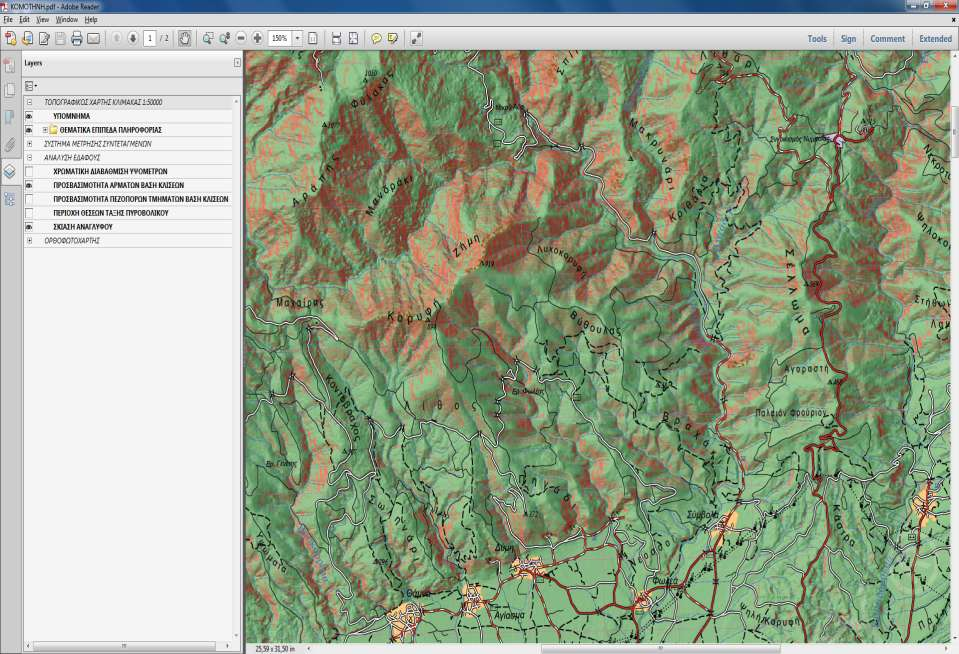The width and height of the screenshot is (959, 654).
Task: Click the edit and sign document icon
Action: pyautogui.click(x=44, y=39)
